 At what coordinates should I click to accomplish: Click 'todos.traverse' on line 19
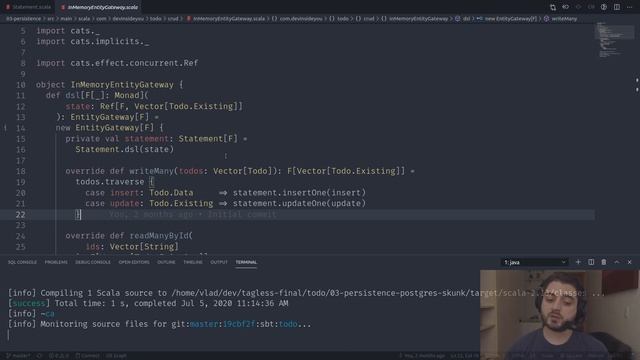(110, 182)
